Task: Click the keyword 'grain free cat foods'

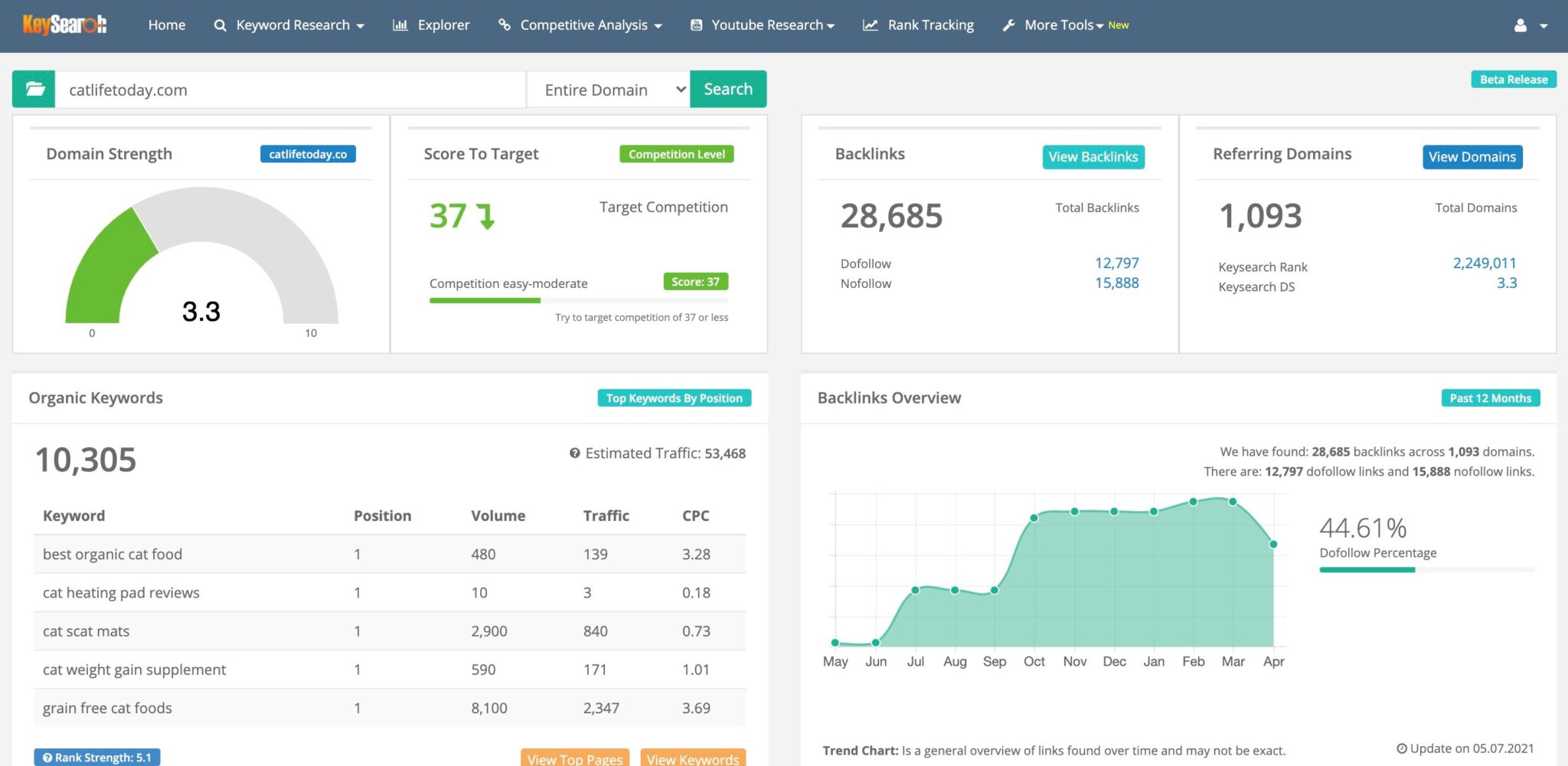Action: [107, 708]
